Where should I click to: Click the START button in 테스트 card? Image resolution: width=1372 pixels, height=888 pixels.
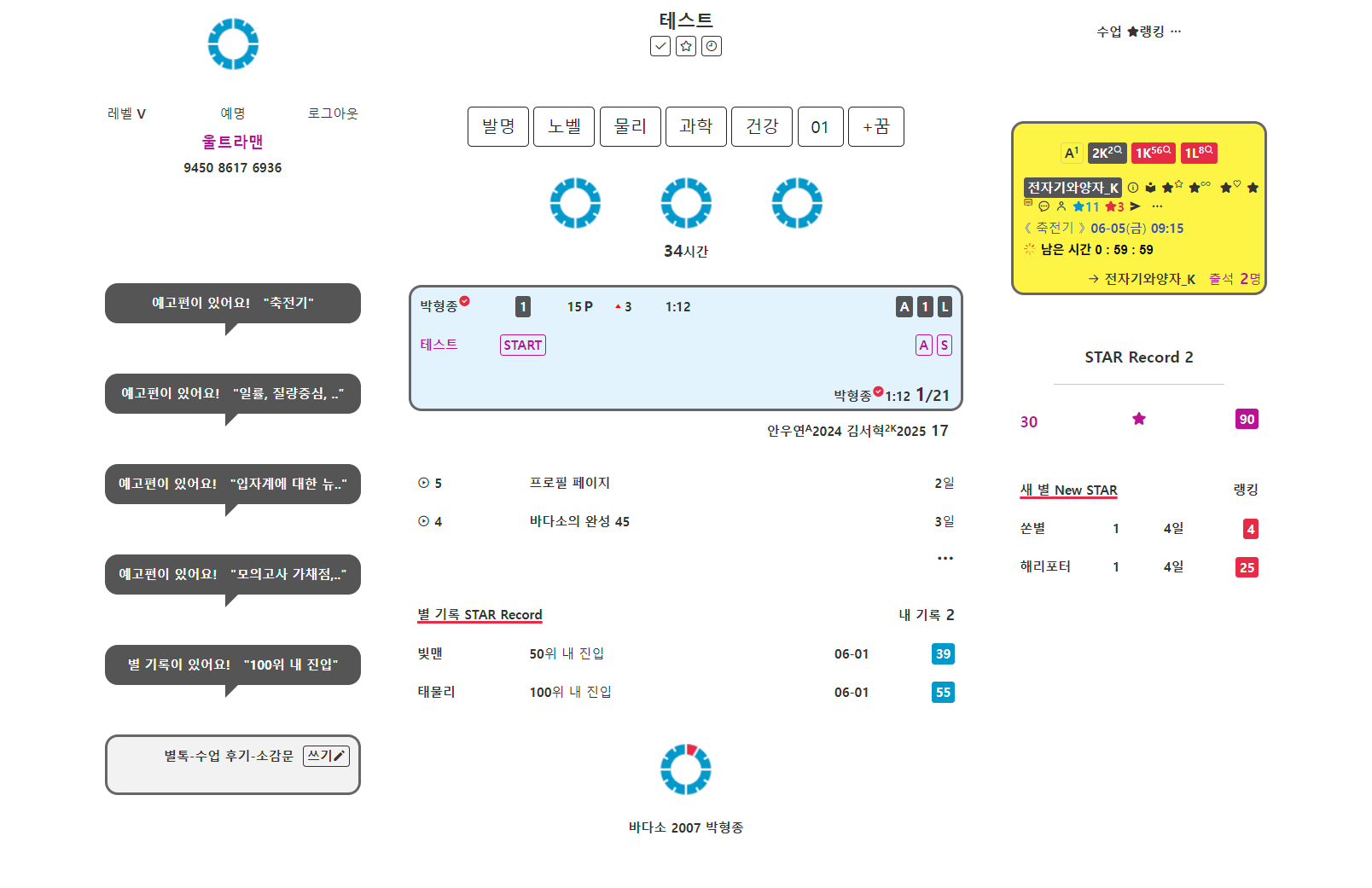point(523,345)
